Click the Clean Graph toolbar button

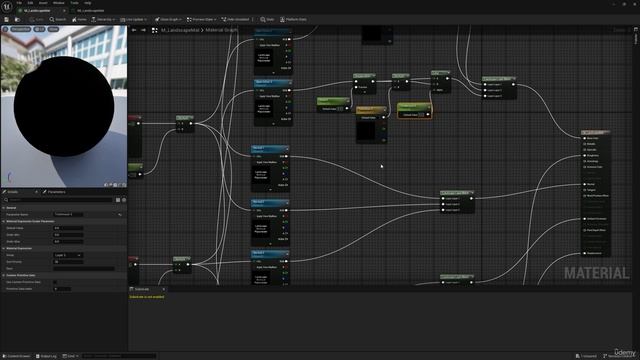[168, 19]
